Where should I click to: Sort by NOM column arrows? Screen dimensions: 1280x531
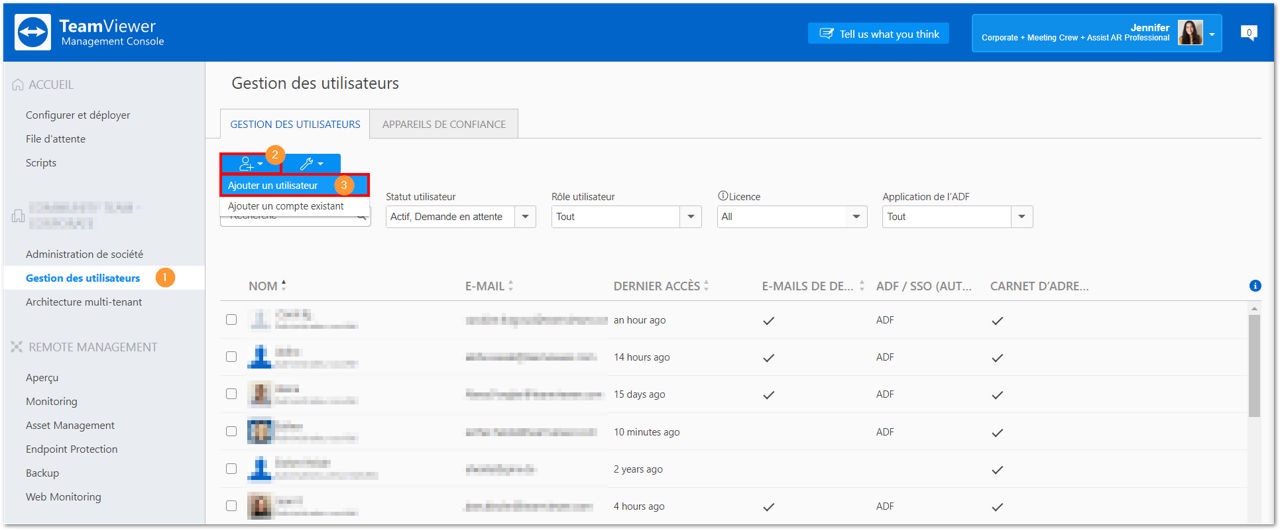283,286
